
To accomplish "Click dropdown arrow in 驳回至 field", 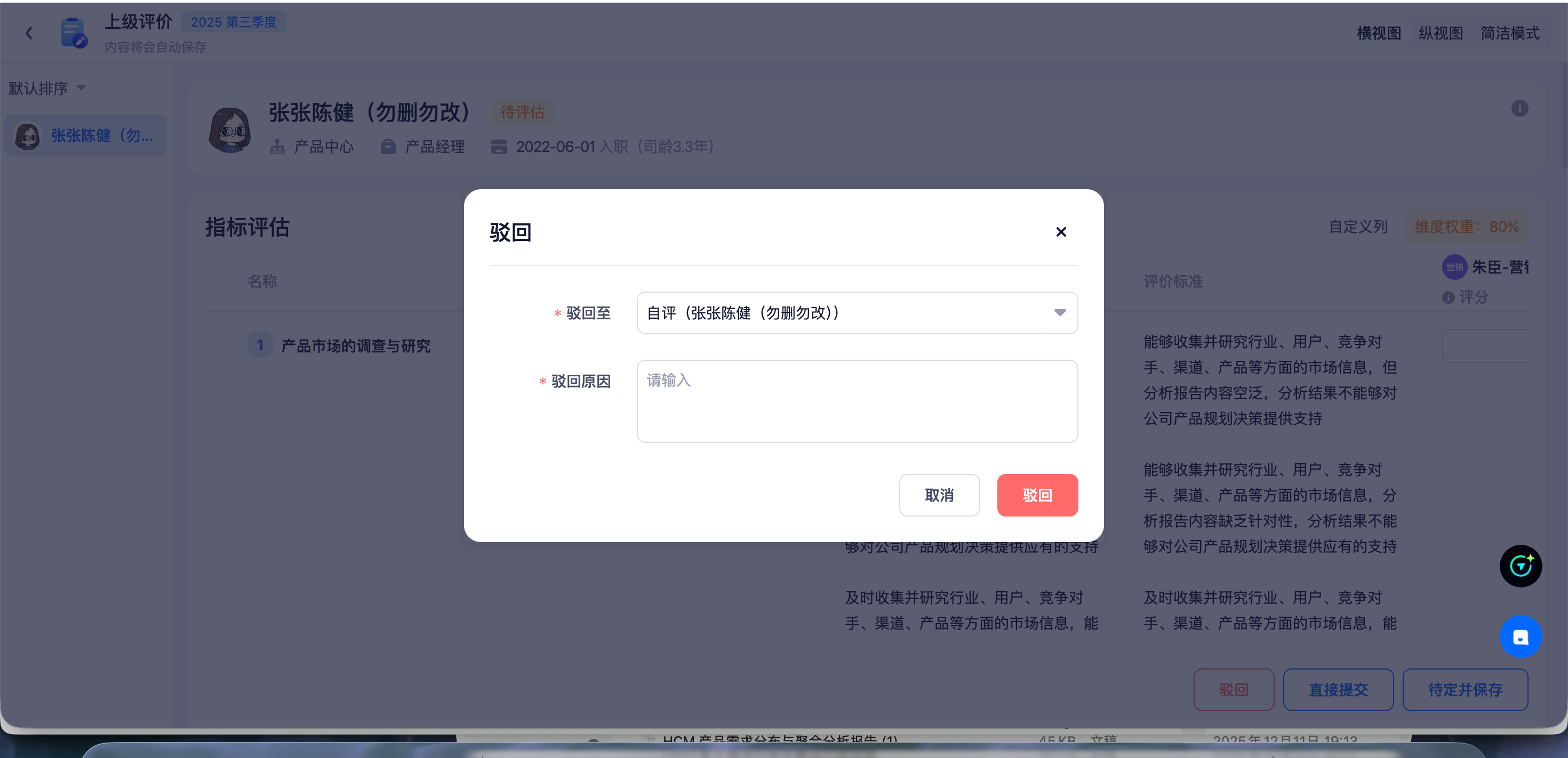I will coord(1059,313).
